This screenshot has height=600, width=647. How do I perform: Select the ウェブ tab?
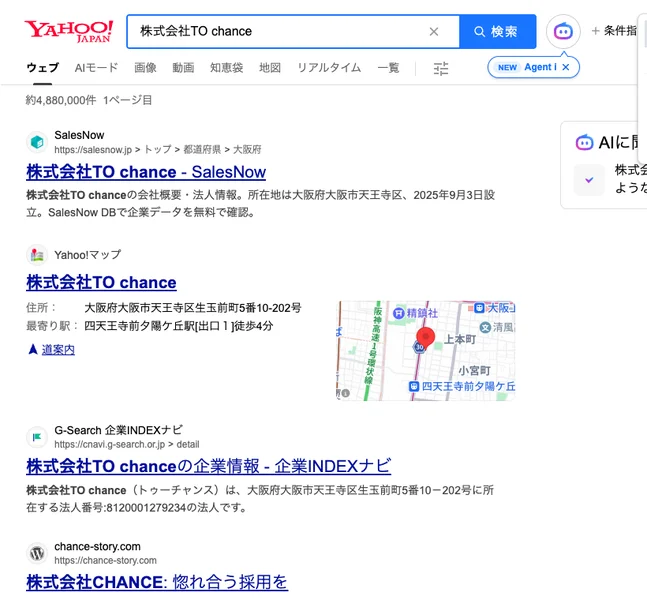43,68
